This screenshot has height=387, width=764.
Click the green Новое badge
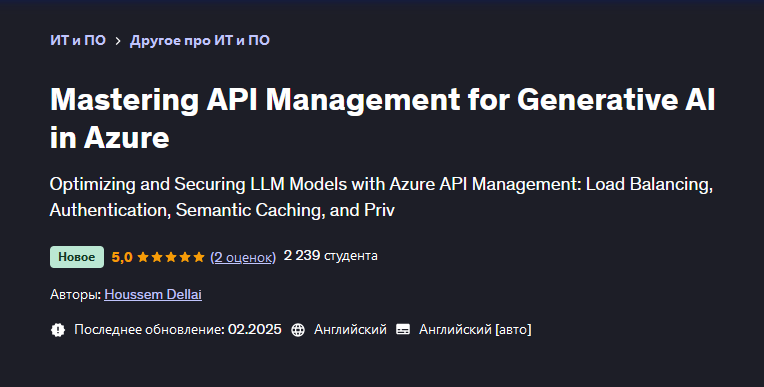(77, 257)
